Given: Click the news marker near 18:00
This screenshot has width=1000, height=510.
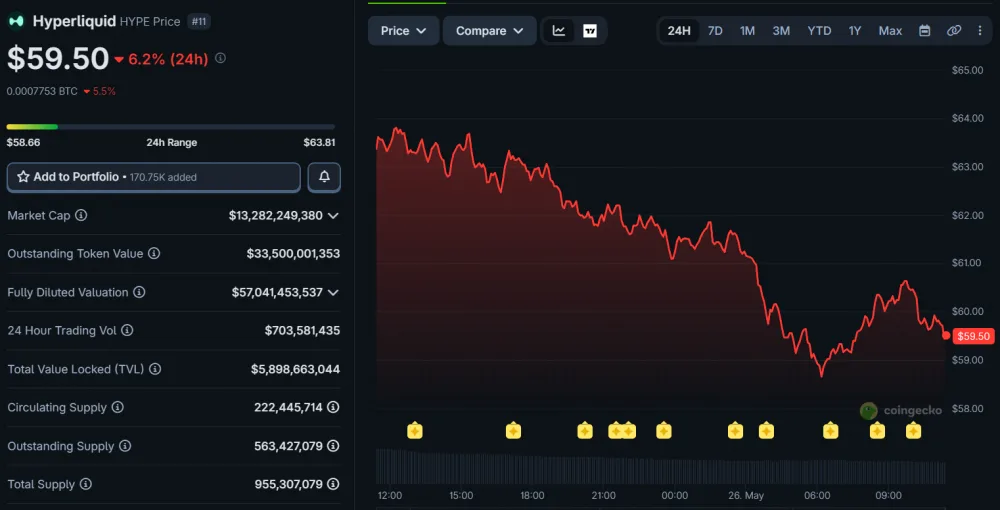Looking at the screenshot, I should (x=513, y=431).
